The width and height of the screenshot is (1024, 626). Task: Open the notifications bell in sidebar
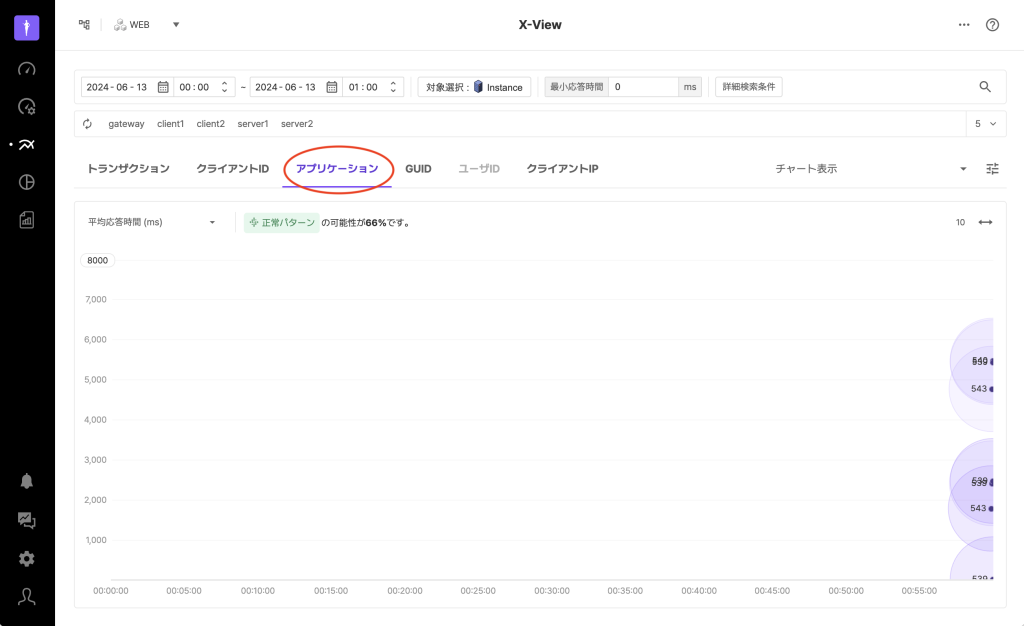[27, 481]
